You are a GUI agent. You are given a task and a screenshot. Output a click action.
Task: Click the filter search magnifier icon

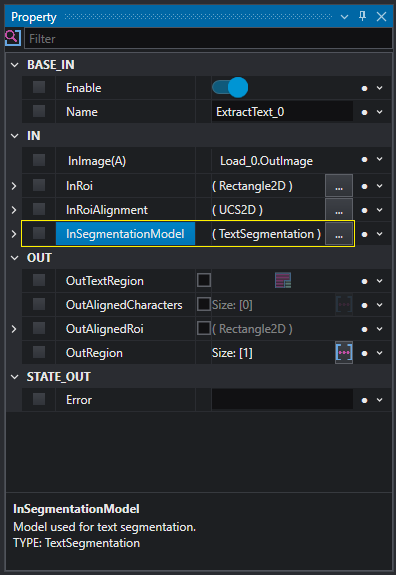(12, 38)
